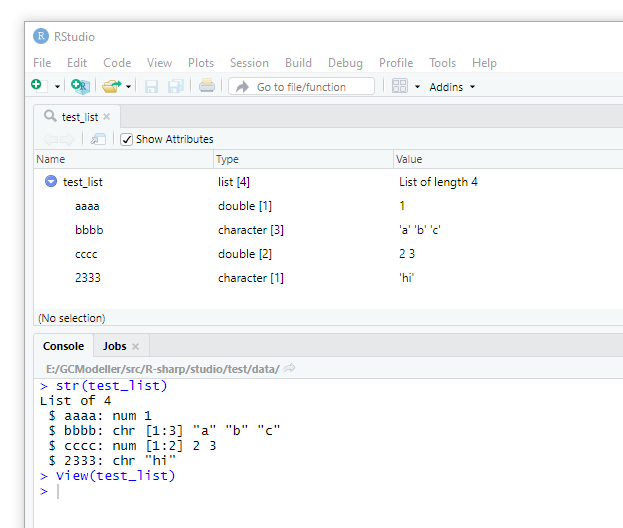Collapse the test_list tree node
This screenshot has width=623, height=528.
(50, 182)
